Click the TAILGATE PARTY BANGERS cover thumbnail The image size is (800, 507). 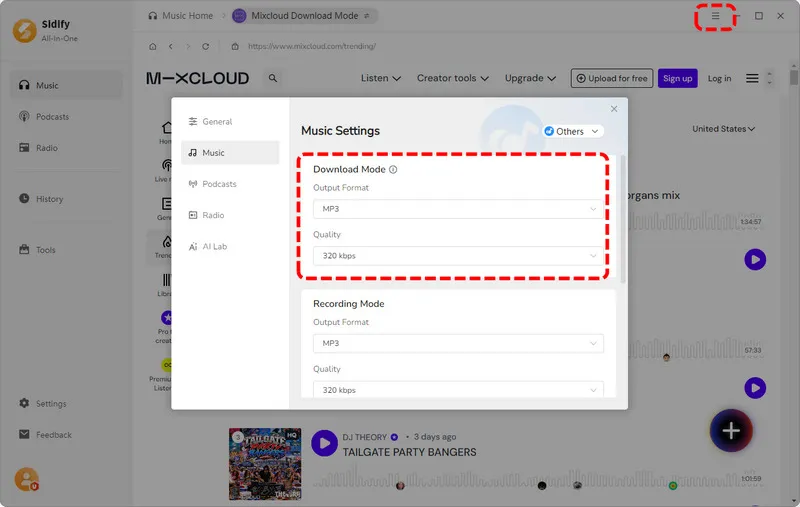[265, 464]
